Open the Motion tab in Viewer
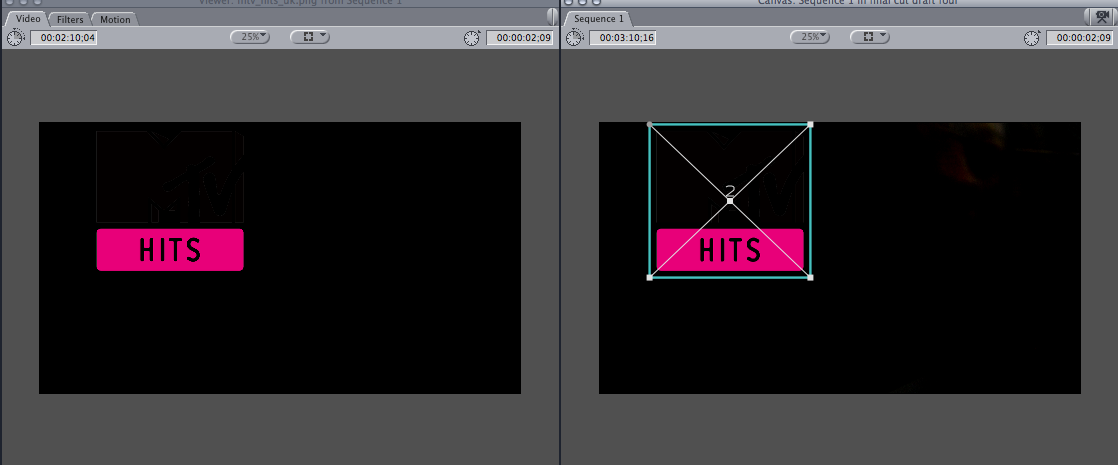Image resolution: width=1118 pixels, height=465 pixels. (115, 19)
